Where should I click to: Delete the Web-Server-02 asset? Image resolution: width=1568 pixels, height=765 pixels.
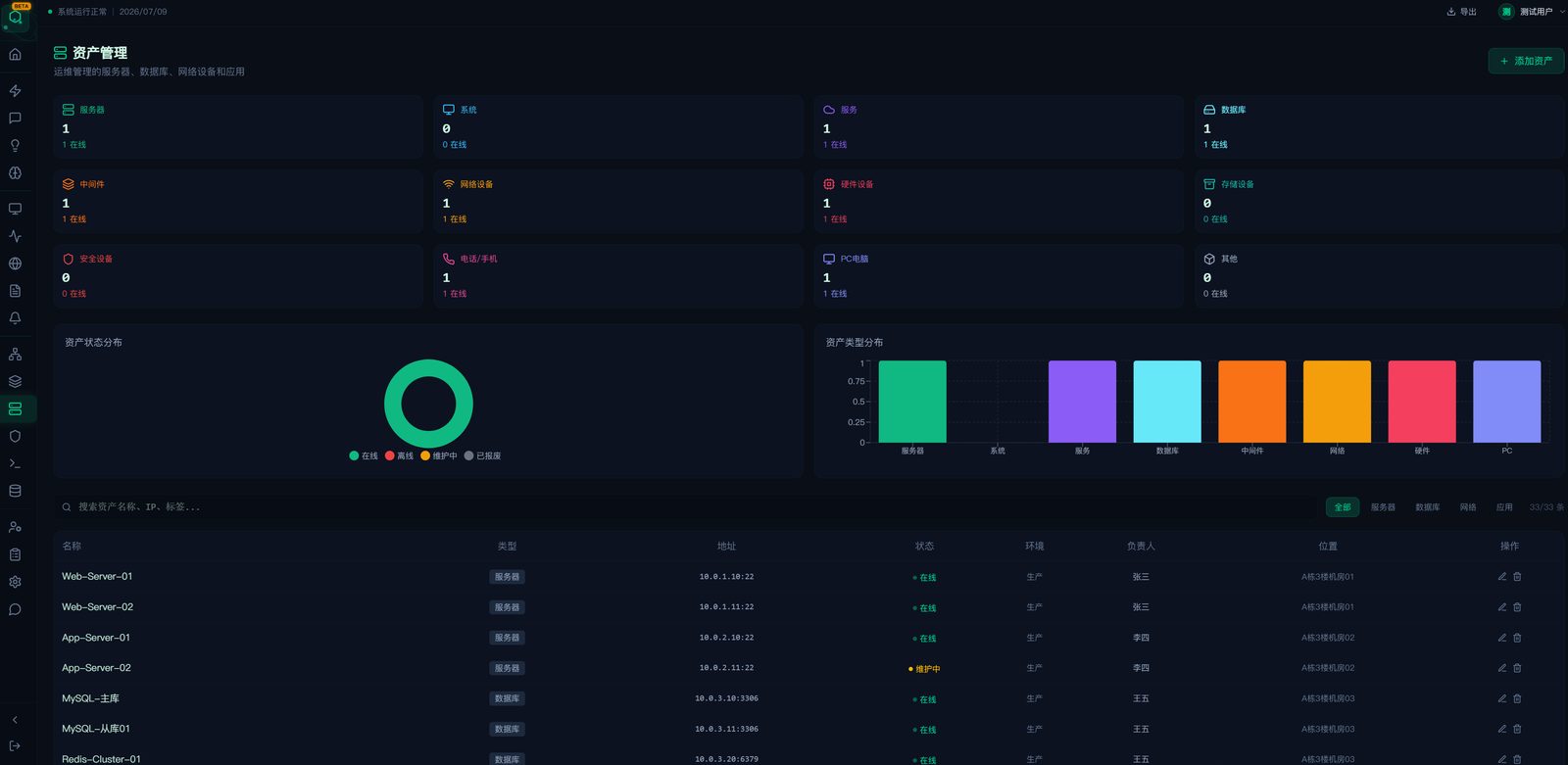click(1517, 607)
